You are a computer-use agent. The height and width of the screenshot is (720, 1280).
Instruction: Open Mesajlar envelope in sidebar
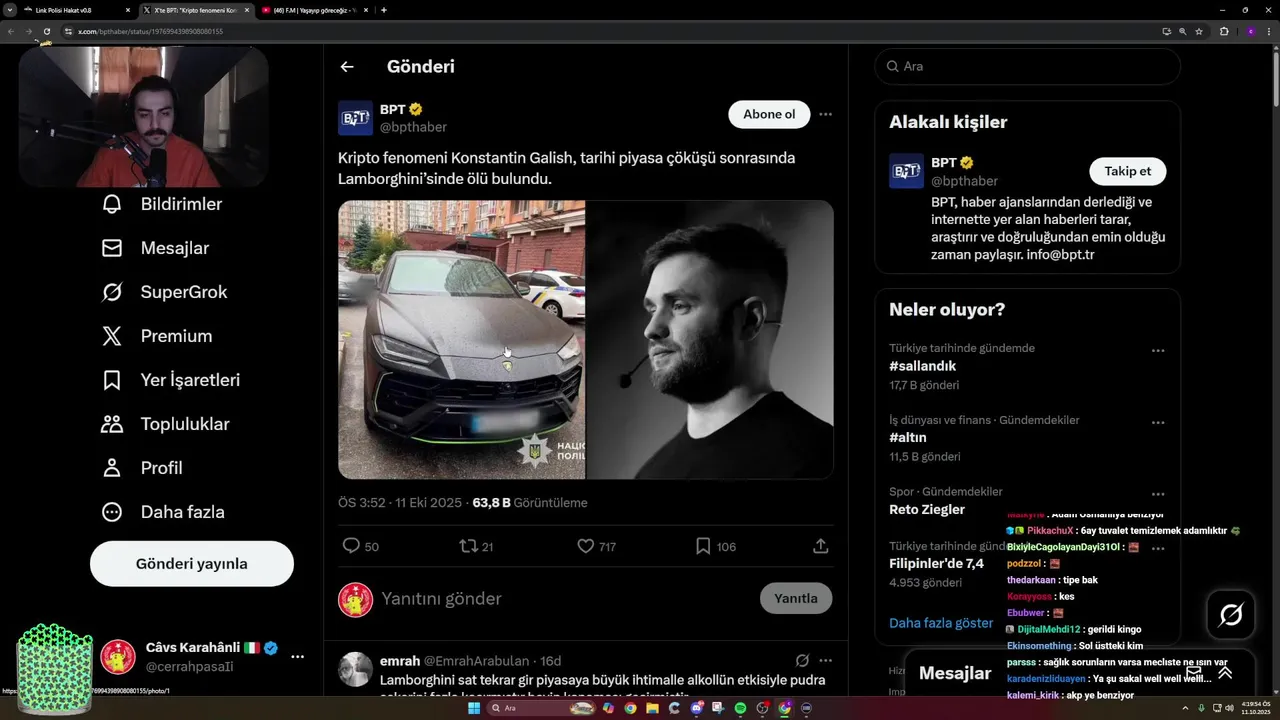(155, 248)
